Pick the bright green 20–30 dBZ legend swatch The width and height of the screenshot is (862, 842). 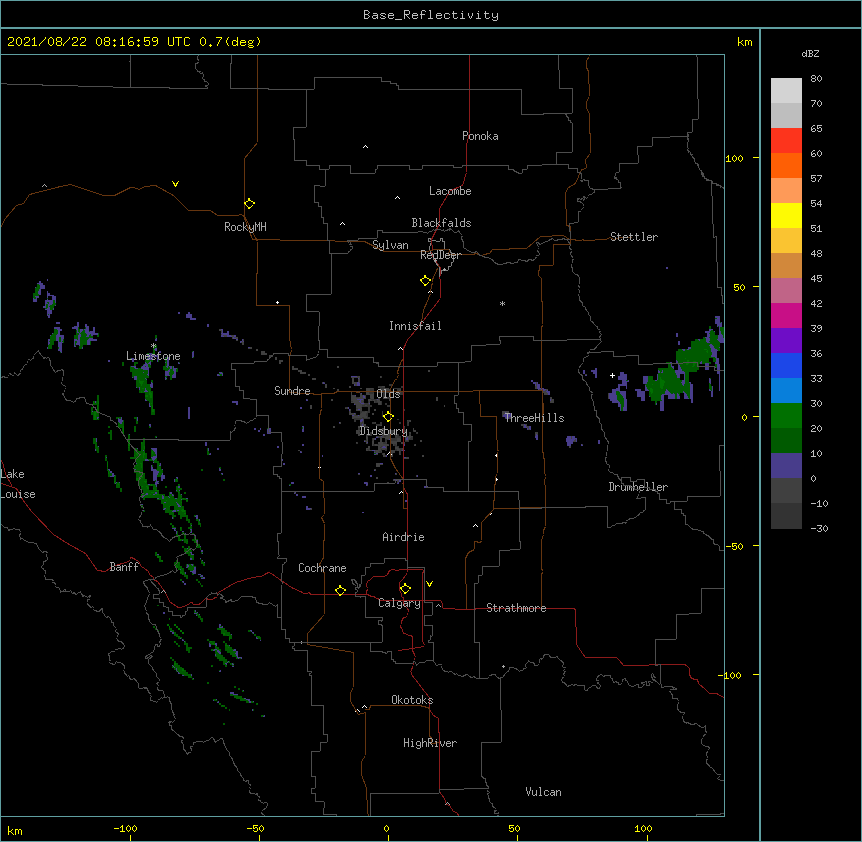786,416
